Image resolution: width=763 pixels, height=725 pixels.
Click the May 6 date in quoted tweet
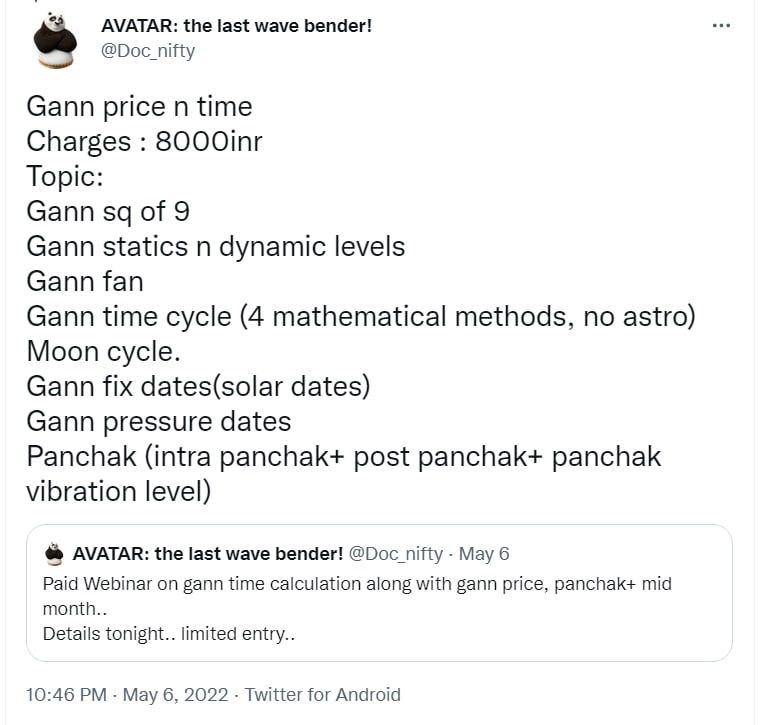pyautogui.click(x=484, y=554)
